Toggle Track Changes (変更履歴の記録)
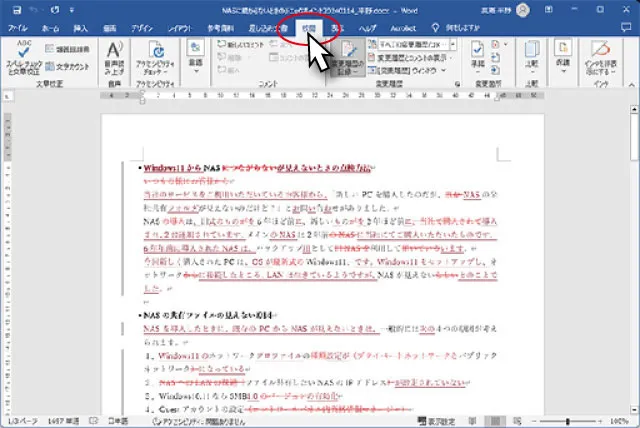This screenshot has height=428, width=640. pyautogui.click(x=347, y=58)
